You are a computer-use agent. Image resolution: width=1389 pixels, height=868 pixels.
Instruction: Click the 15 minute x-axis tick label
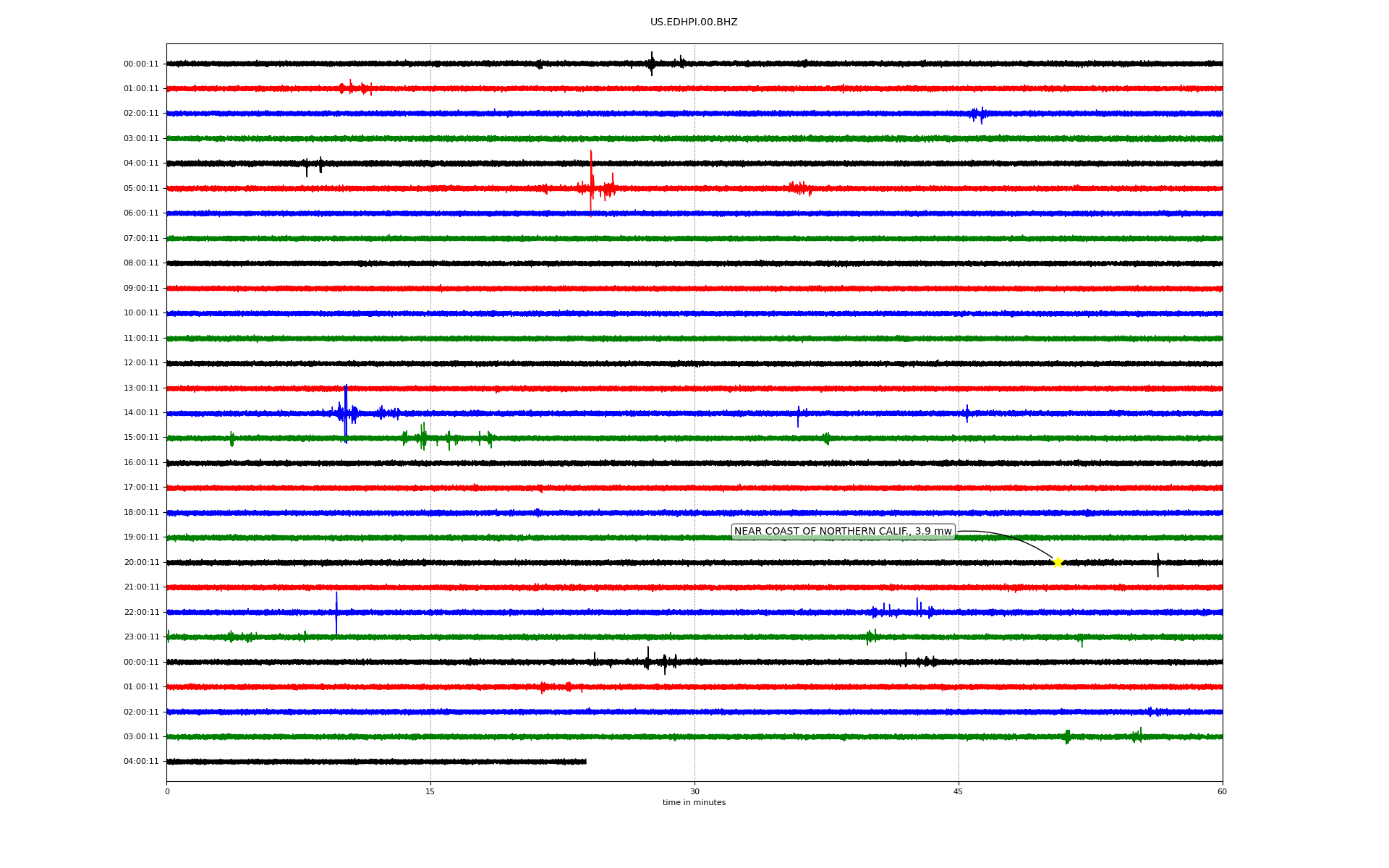tap(430, 791)
